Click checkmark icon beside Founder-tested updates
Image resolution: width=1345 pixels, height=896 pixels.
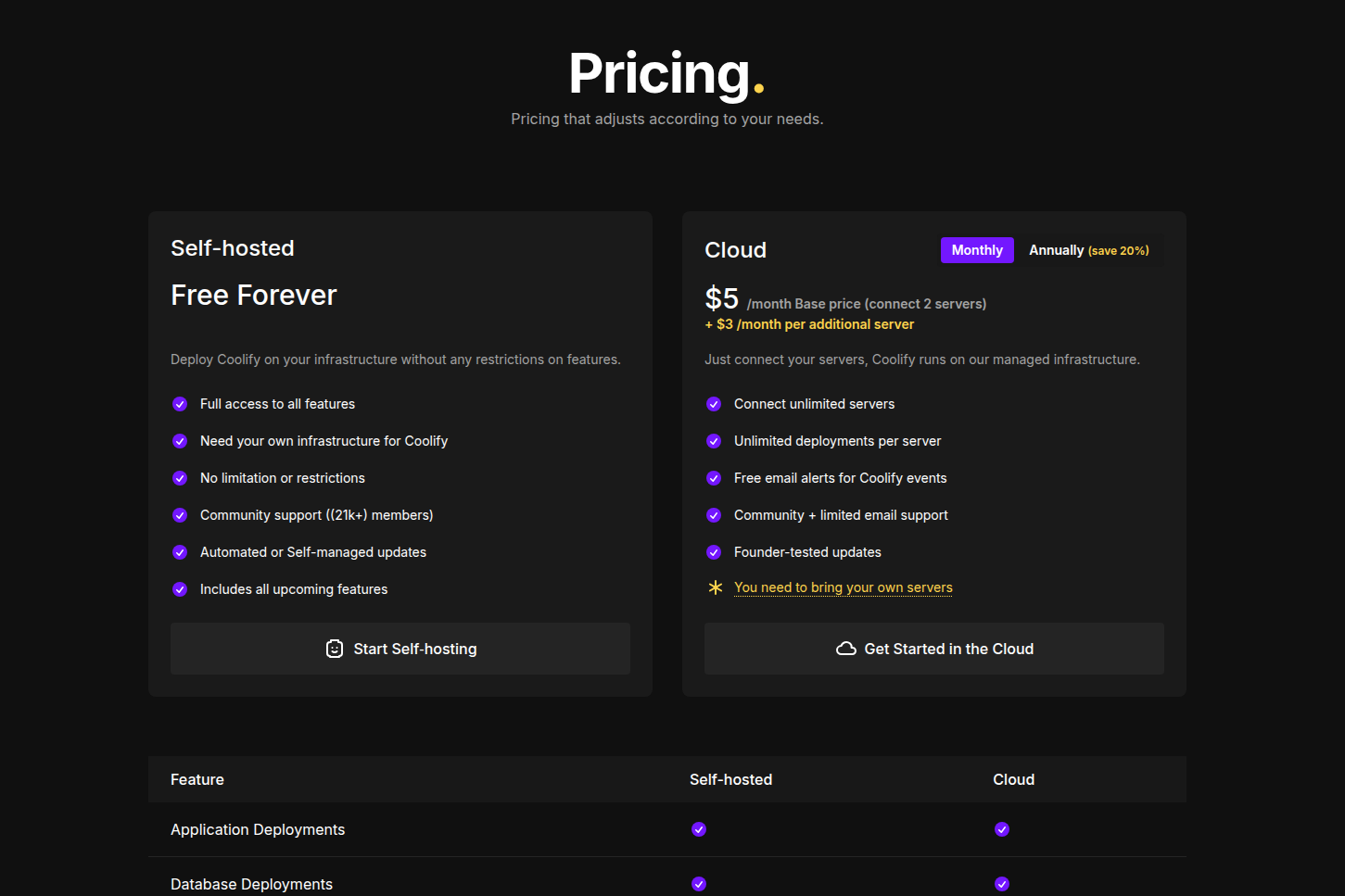[714, 552]
